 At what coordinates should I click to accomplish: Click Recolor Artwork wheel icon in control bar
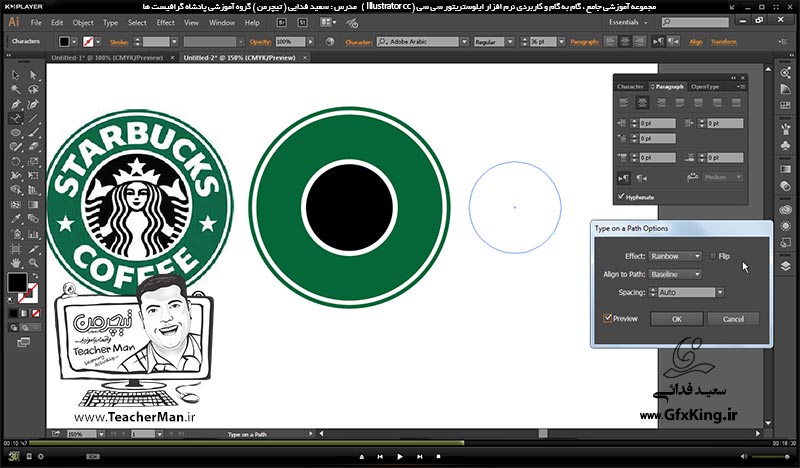click(x=330, y=42)
